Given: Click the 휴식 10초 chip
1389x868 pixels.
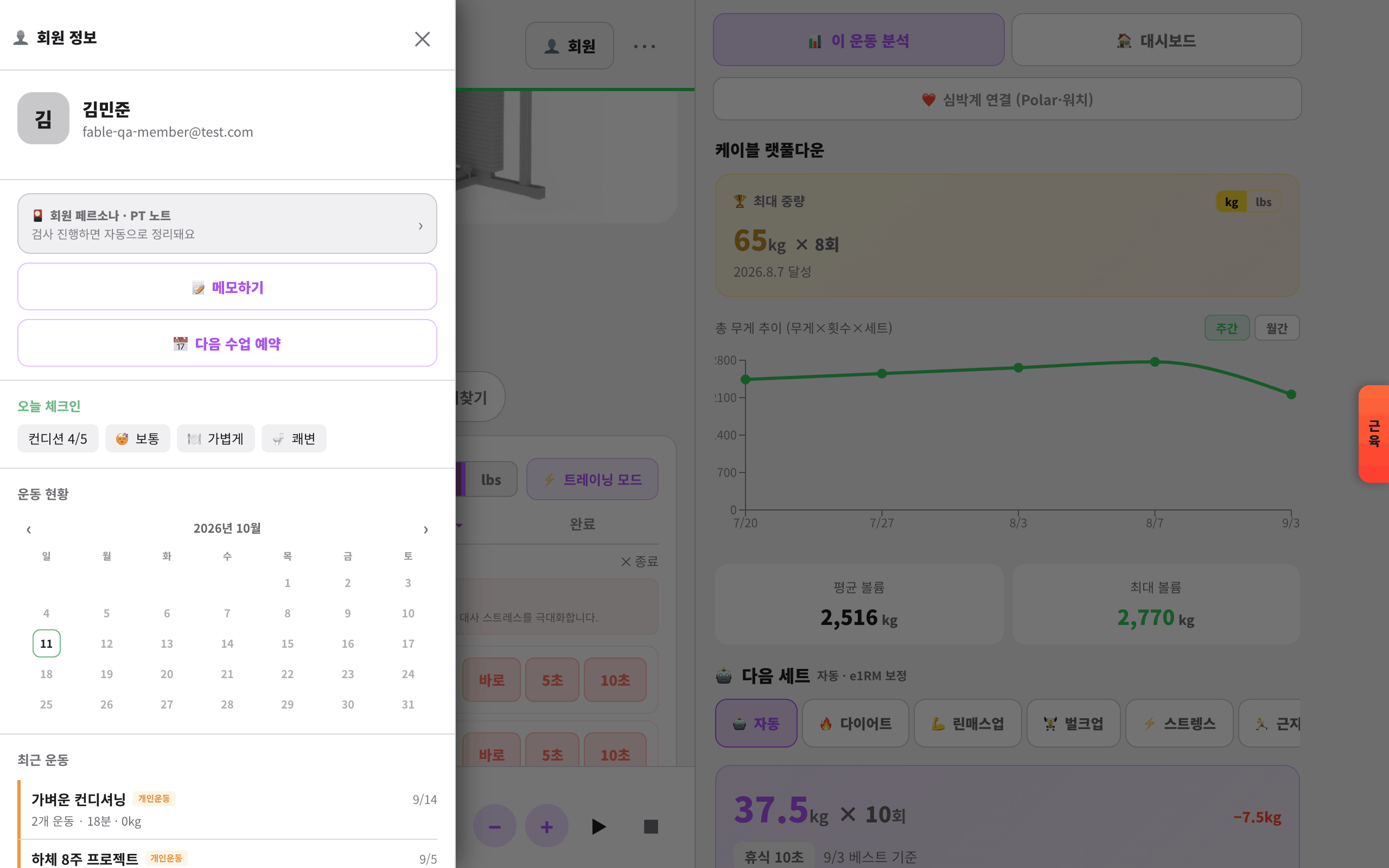Looking at the screenshot, I should click(x=774, y=857).
